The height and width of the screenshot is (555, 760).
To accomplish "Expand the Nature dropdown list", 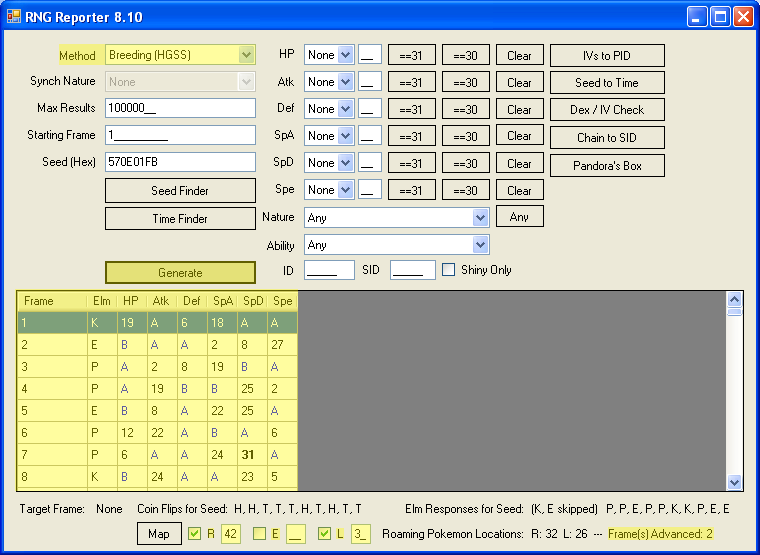I will [480, 217].
